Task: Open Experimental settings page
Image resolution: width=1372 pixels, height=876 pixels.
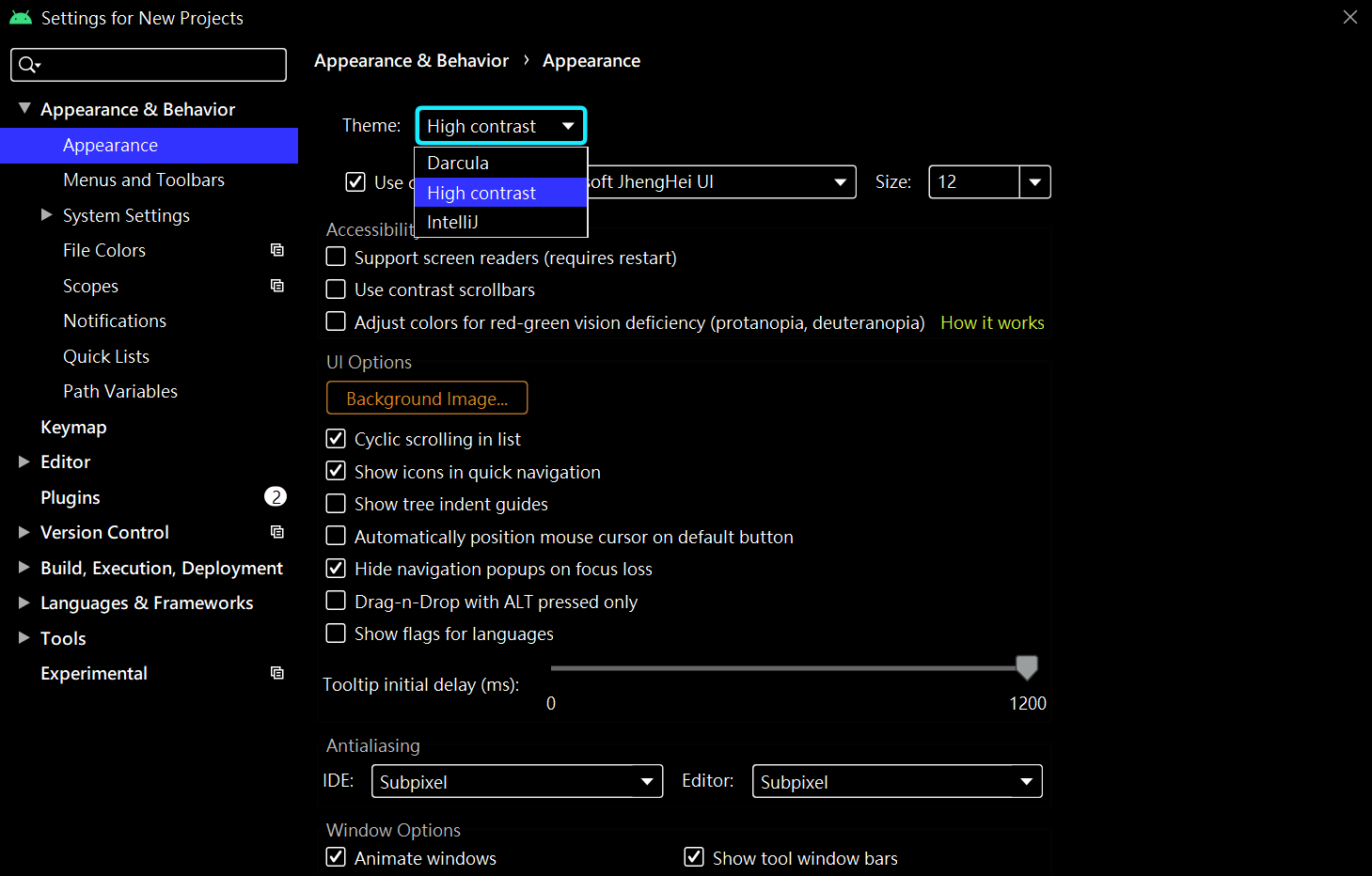Action: tap(94, 673)
